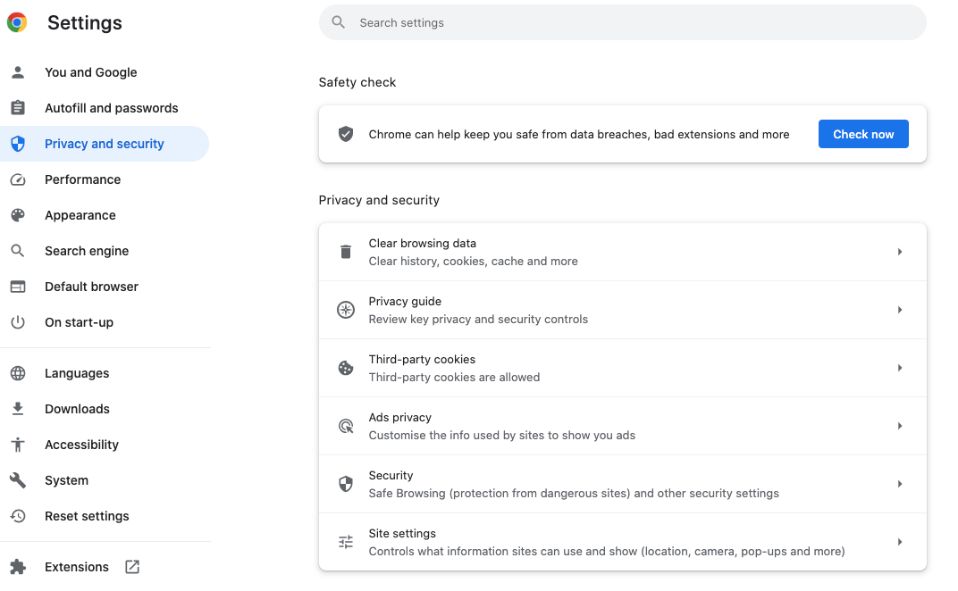958x591 pixels.
Task: Click "Chrome can help keep you safe" text
Action: 579,134
